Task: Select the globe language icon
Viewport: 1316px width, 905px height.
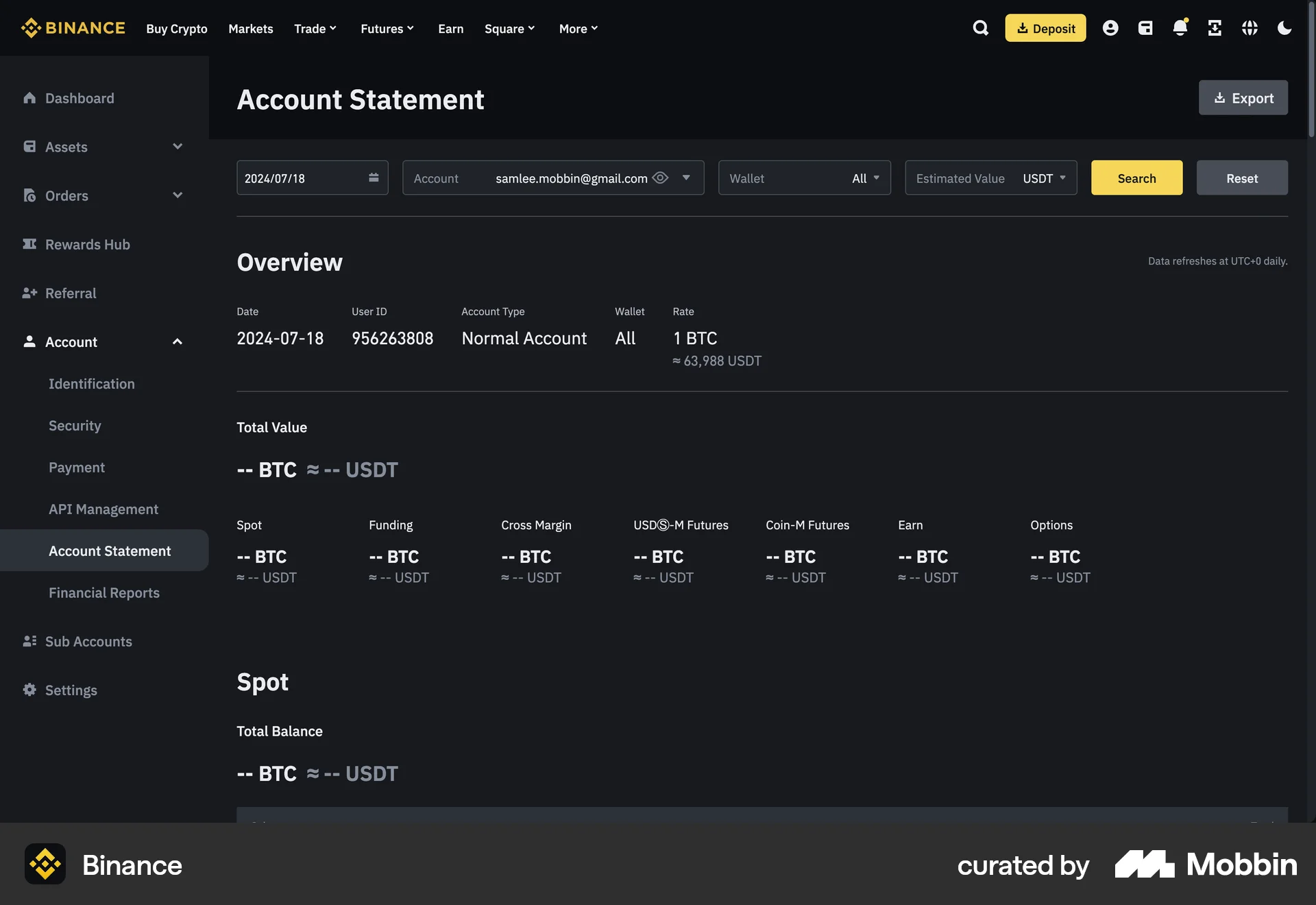Action: [1250, 28]
